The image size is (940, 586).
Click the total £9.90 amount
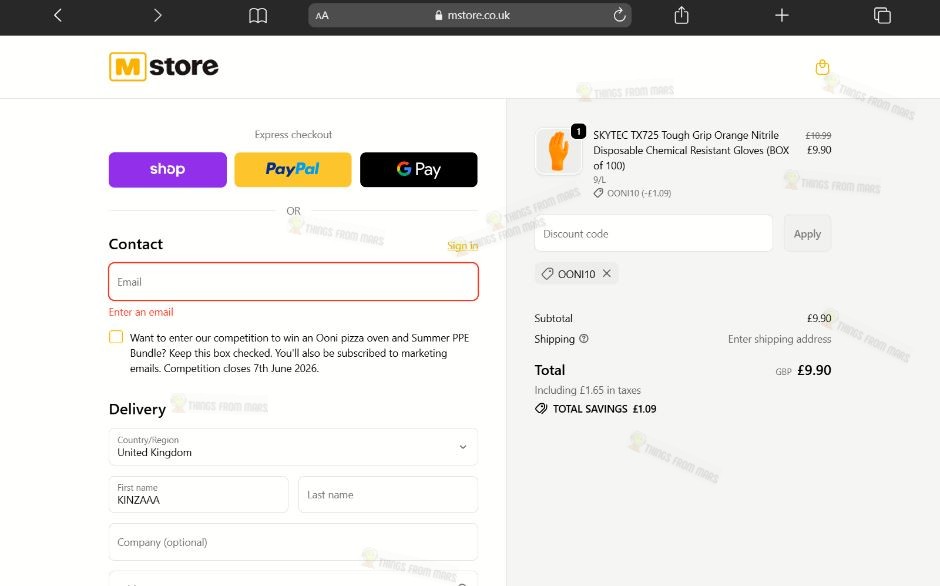tap(814, 370)
